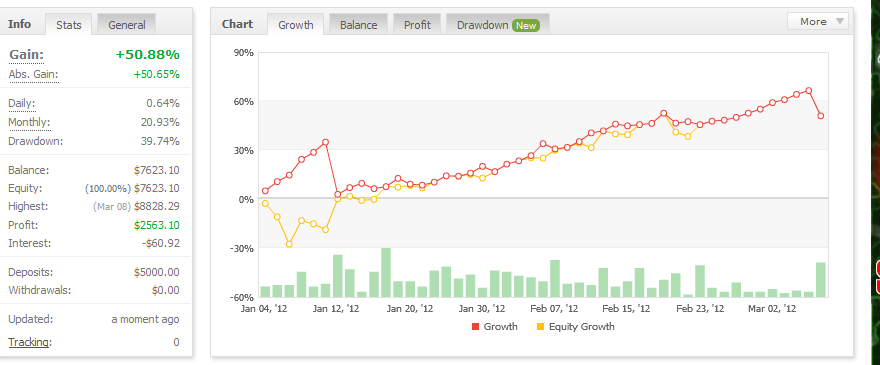Click the last red growth data point
Viewport: 880px width, 365px height.
click(x=821, y=116)
